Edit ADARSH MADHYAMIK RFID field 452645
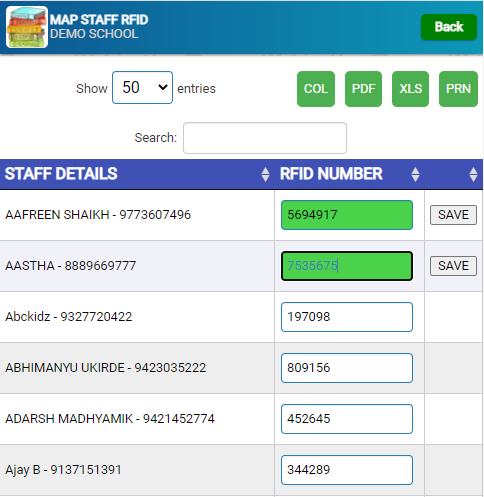This screenshot has height=497, width=484. [x=347, y=419]
